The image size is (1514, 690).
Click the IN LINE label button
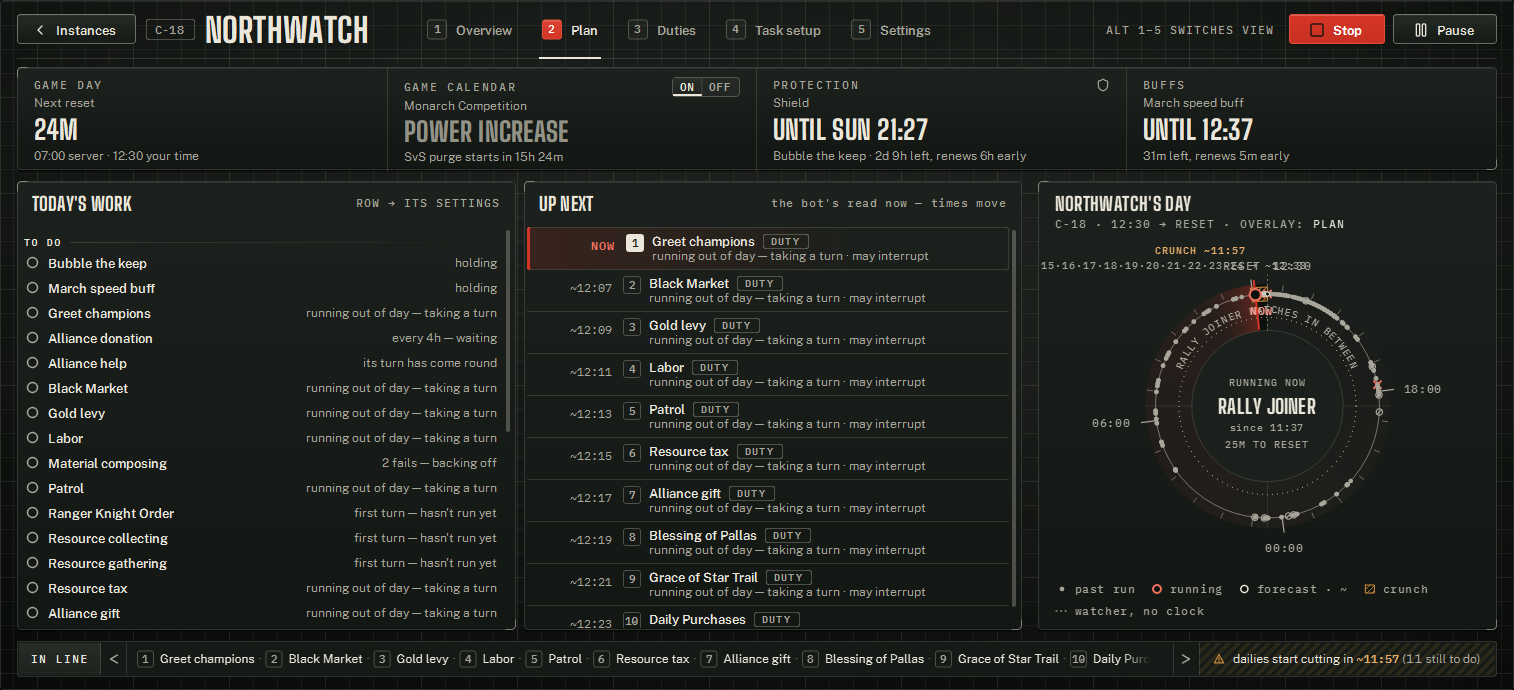(59, 659)
